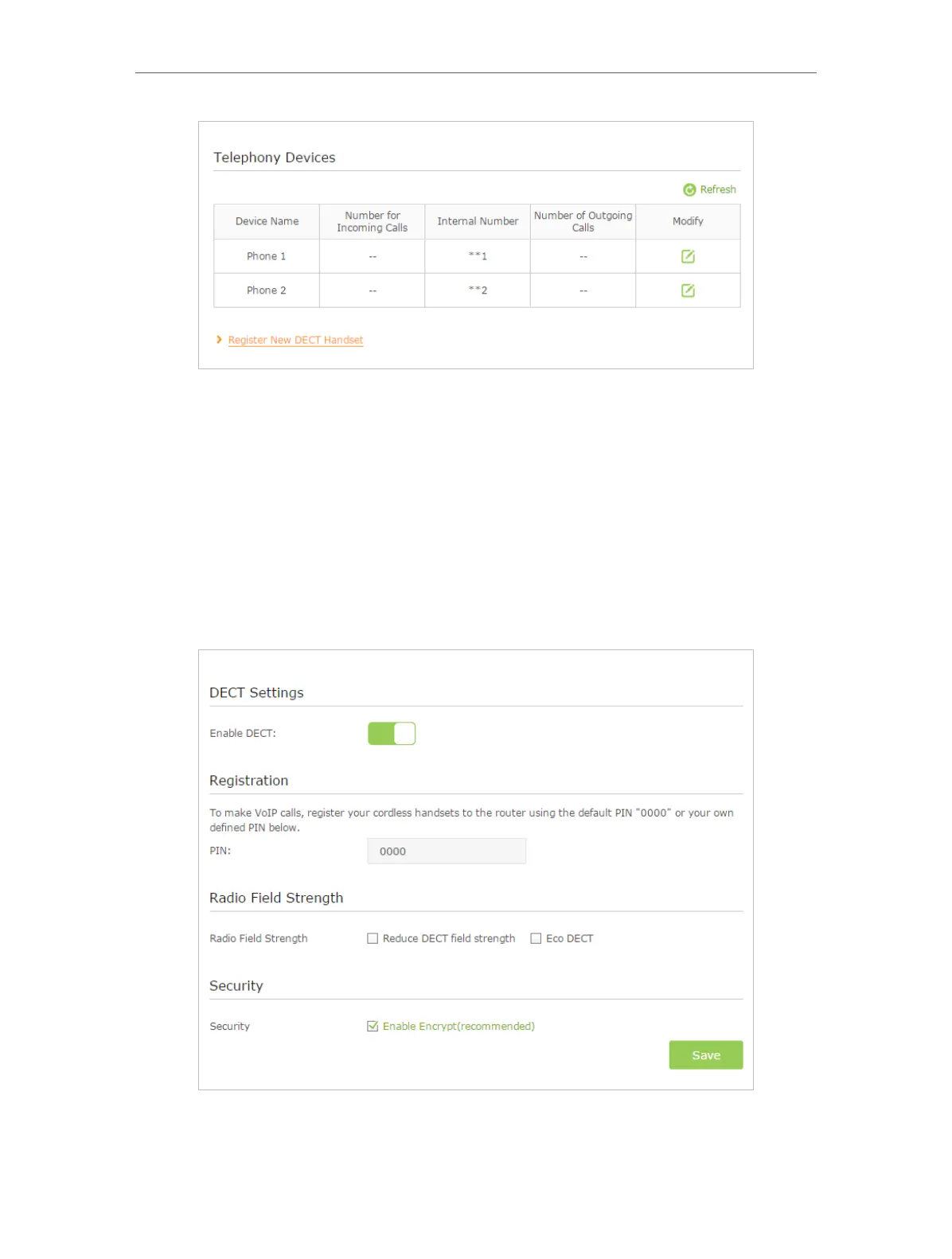Click the green Refresh icon
The height and width of the screenshot is (1259, 952).
(x=689, y=189)
